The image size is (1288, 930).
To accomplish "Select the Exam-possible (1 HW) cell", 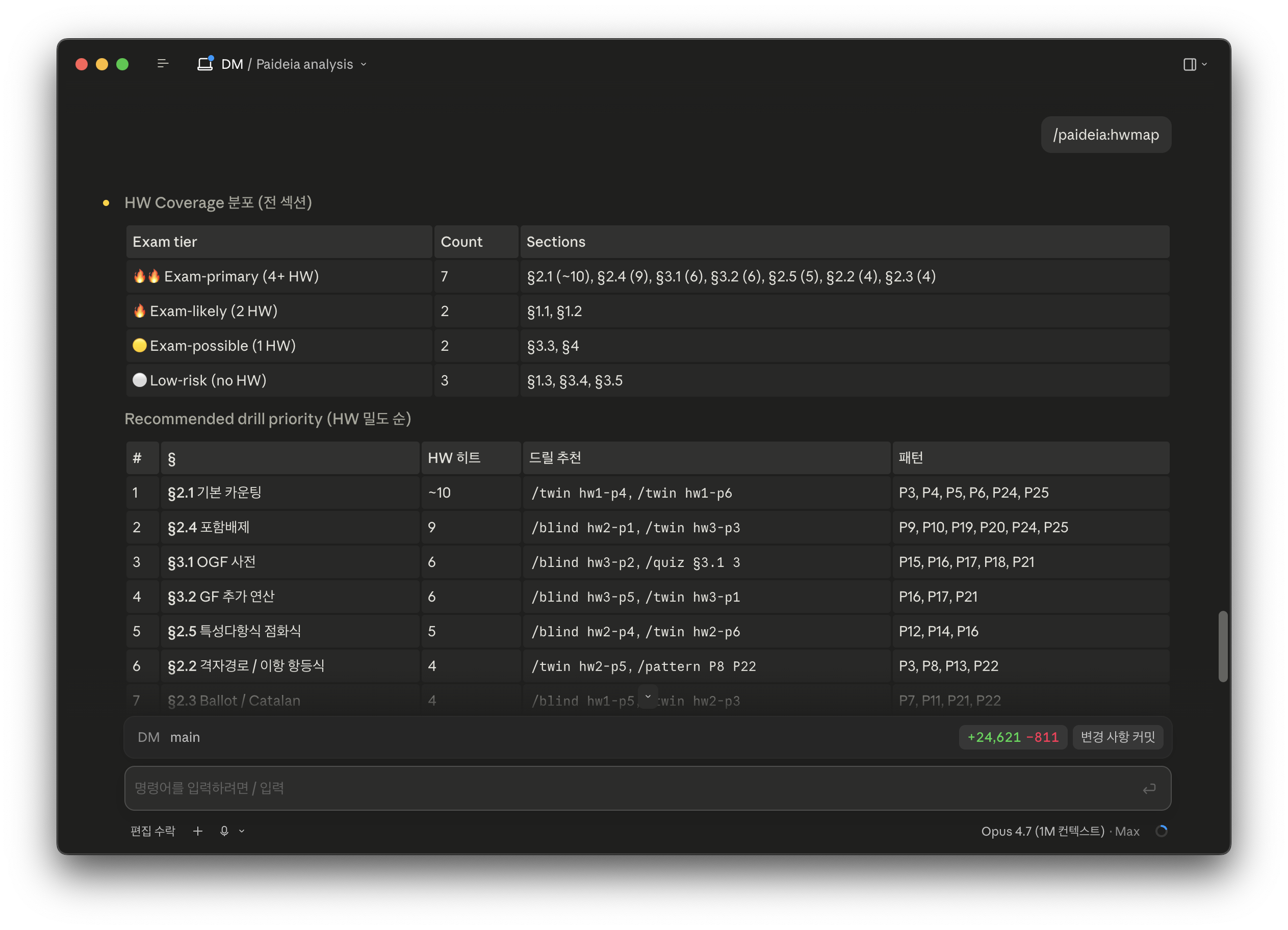I will (279, 345).
